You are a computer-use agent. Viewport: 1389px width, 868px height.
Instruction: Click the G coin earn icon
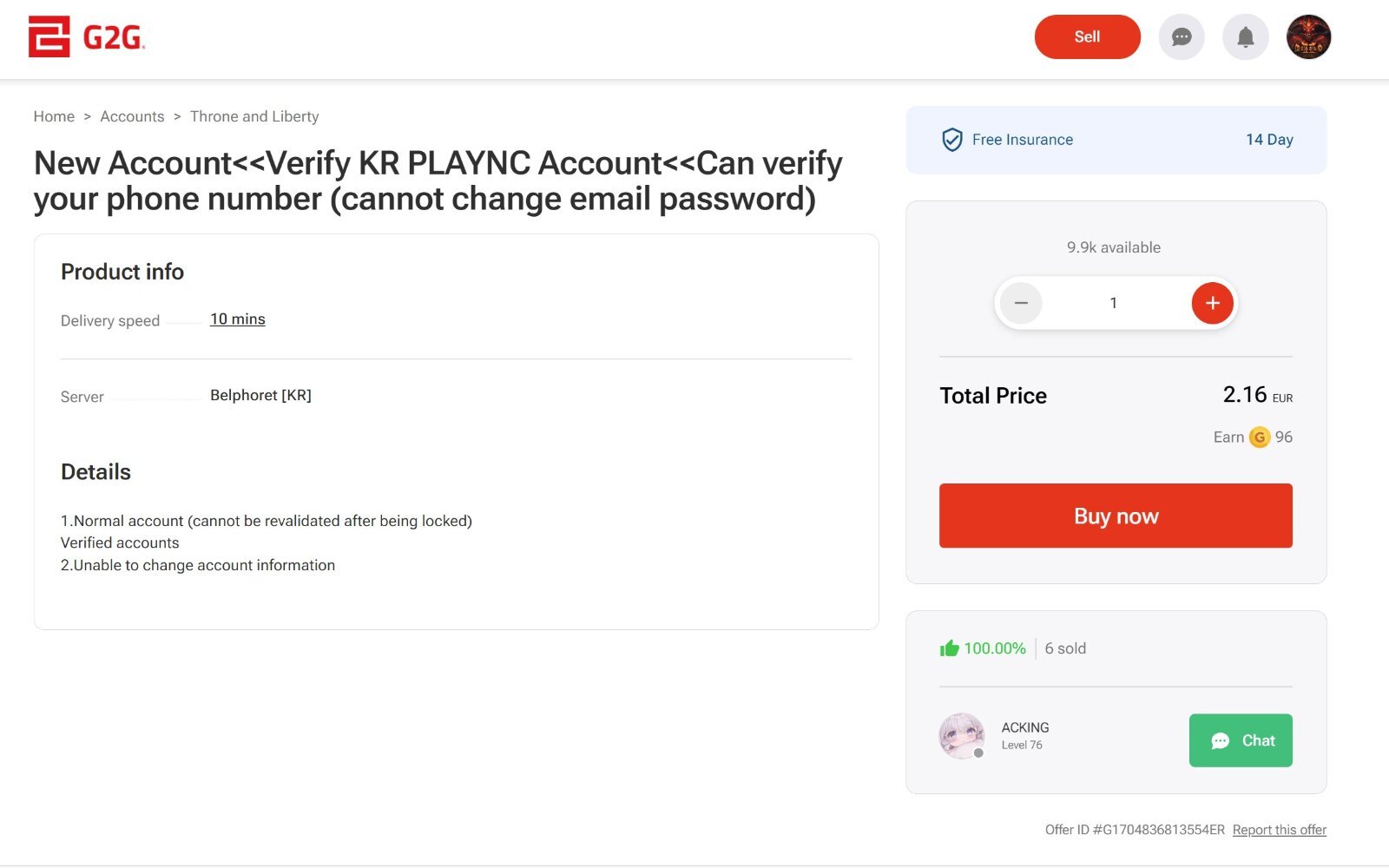click(1259, 437)
